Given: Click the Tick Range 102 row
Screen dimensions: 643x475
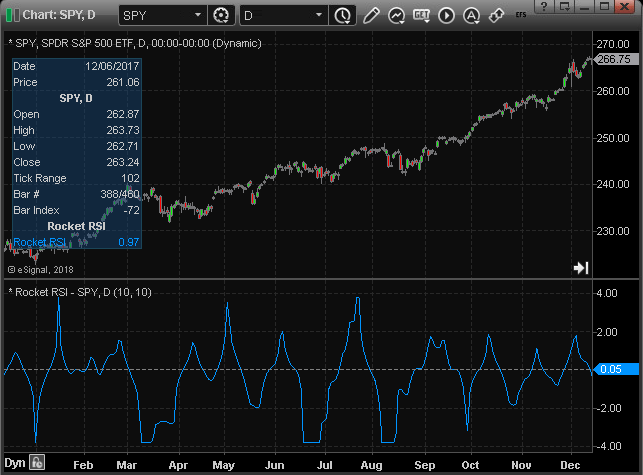Looking at the screenshot, I should click(76, 178).
